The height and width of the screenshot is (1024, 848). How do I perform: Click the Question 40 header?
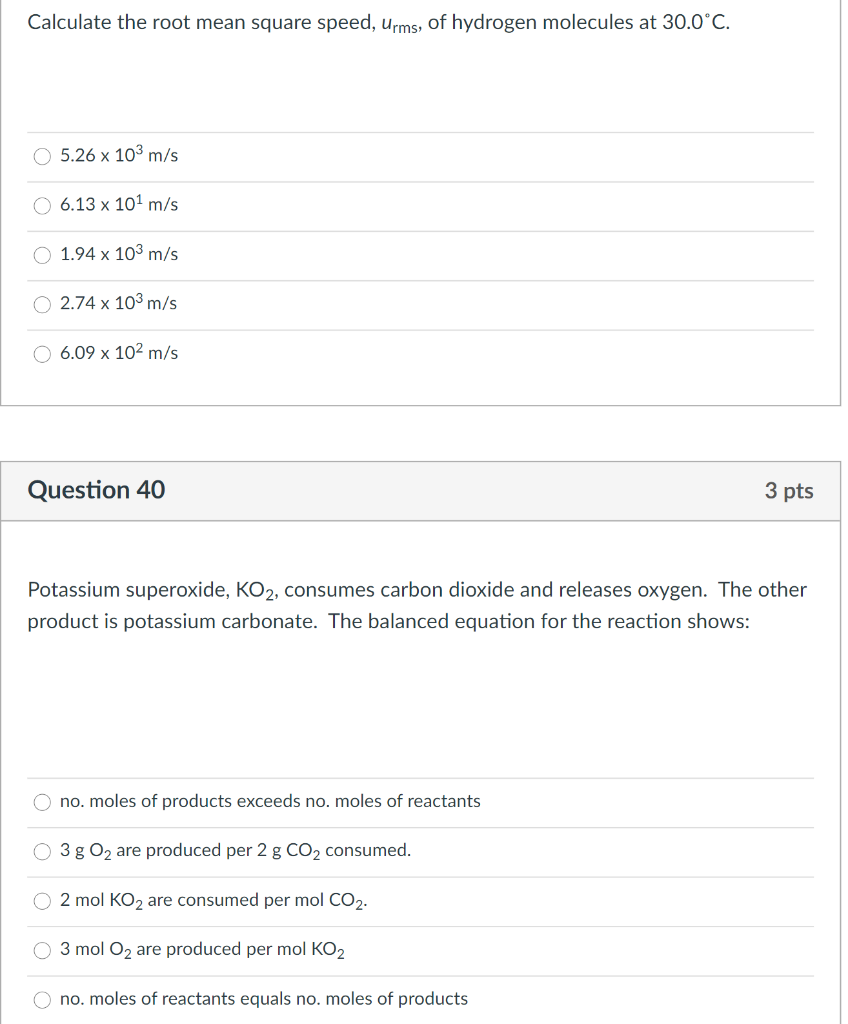click(x=96, y=491)
